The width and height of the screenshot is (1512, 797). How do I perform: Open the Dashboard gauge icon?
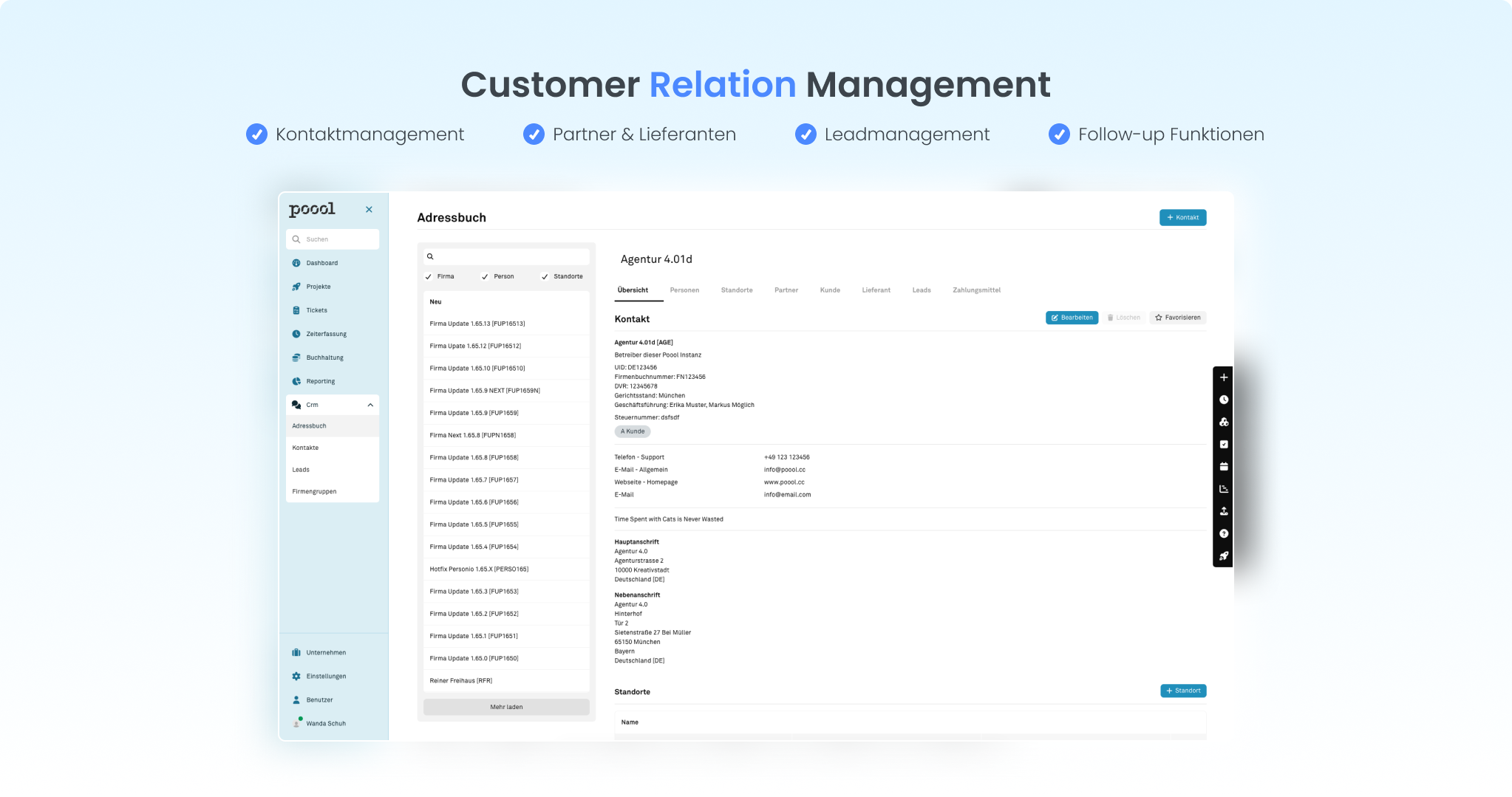pos(296,263)
